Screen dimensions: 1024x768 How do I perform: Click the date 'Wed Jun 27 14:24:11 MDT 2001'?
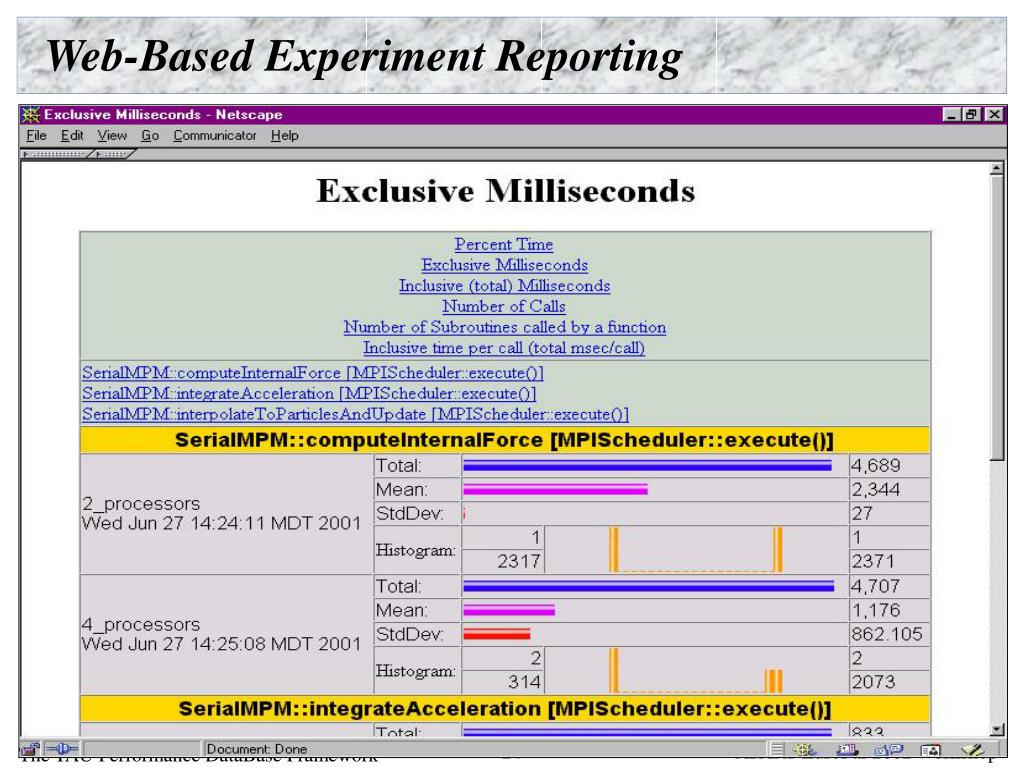point(221,523)
